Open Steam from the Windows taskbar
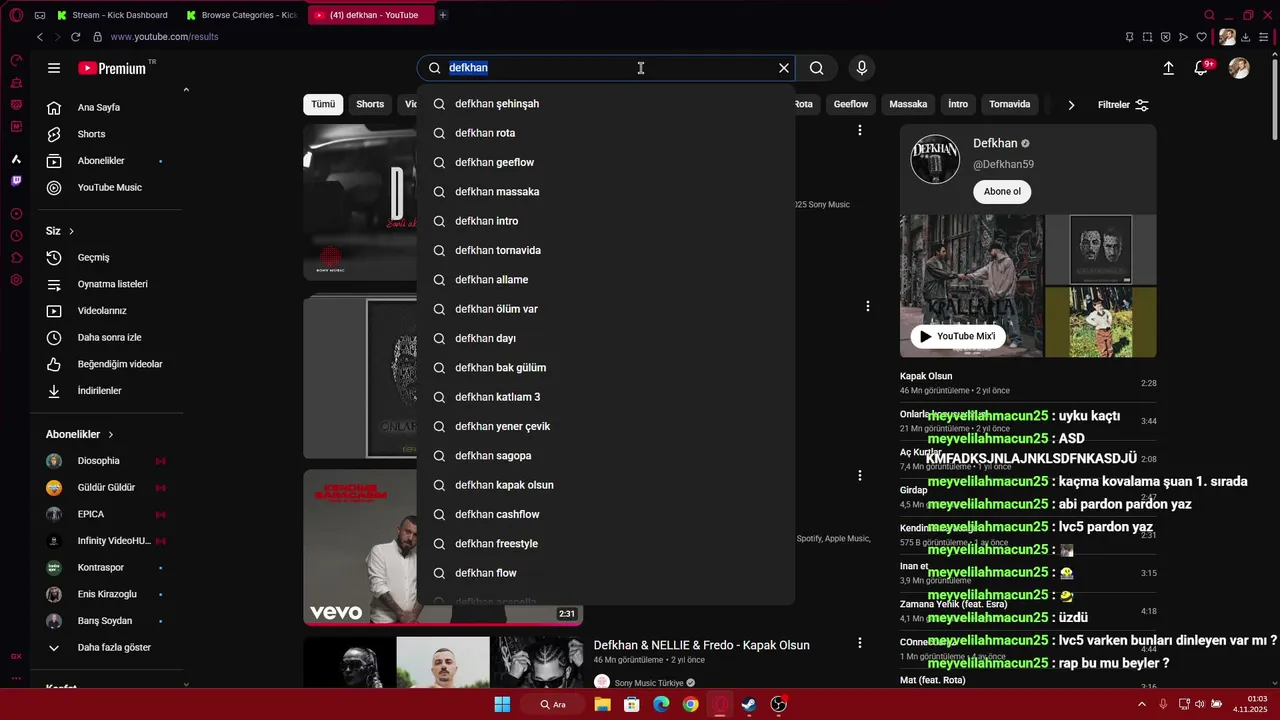This screenshot has width=1280, height=720. [x=749, y=704]
